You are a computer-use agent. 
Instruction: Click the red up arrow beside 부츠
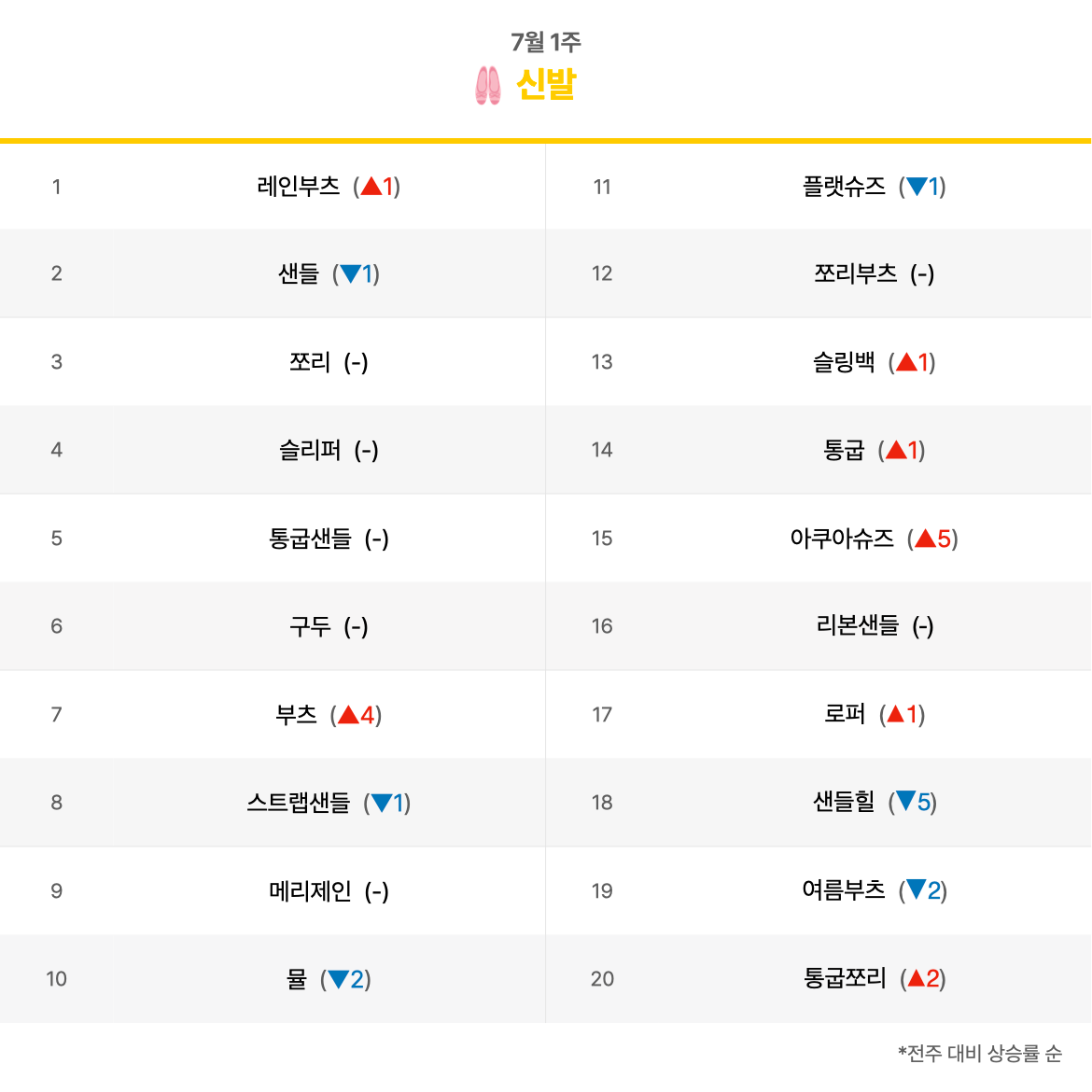[348, 715]
